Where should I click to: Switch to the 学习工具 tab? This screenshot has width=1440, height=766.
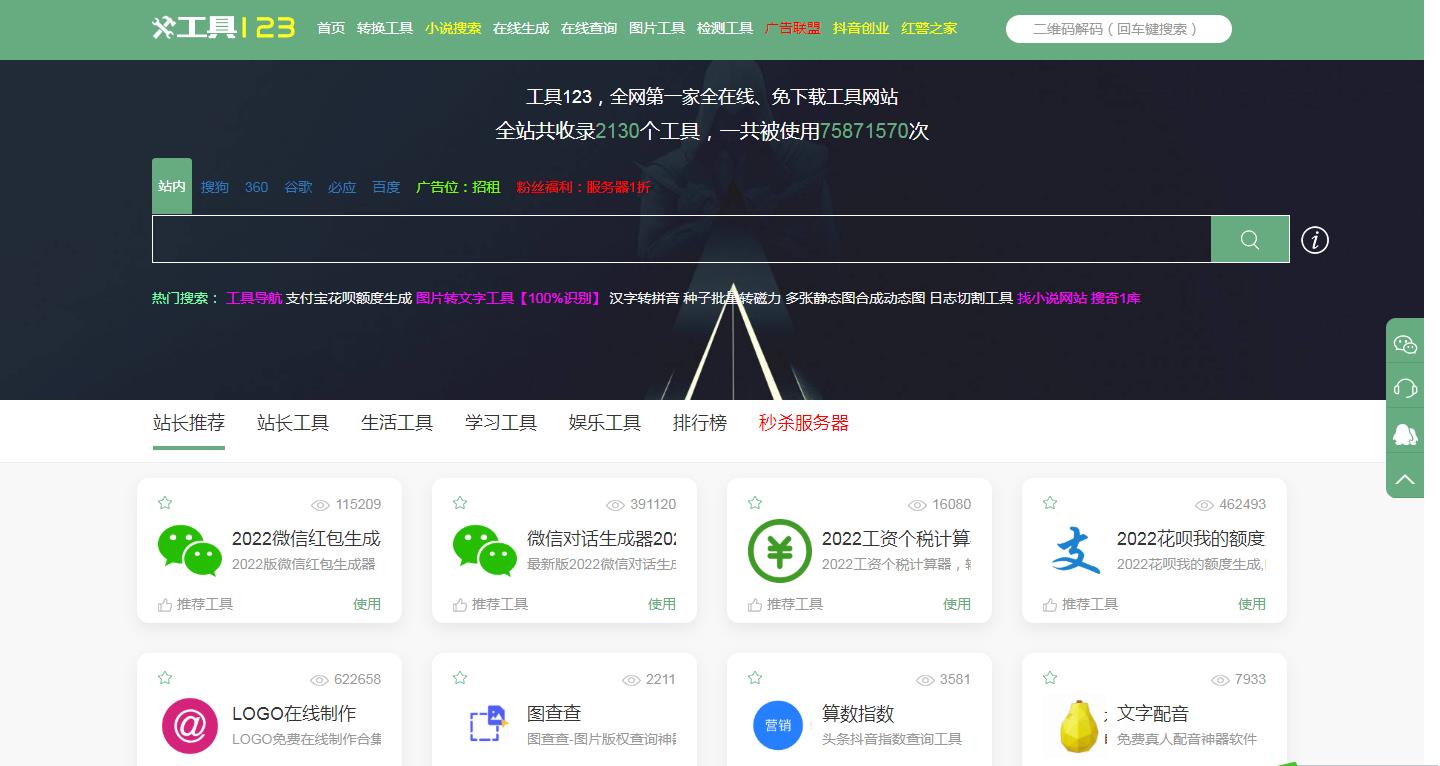coord(500,422)
